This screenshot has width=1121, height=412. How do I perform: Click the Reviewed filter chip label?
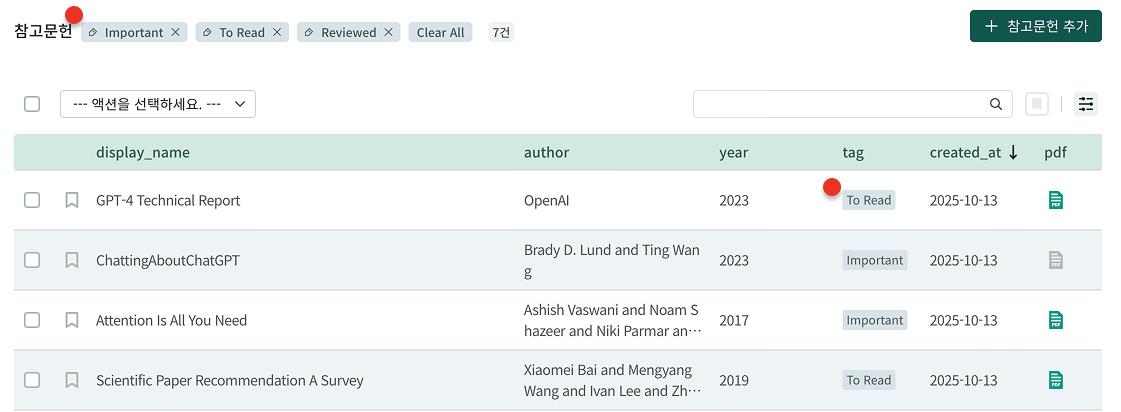point(349,32)
